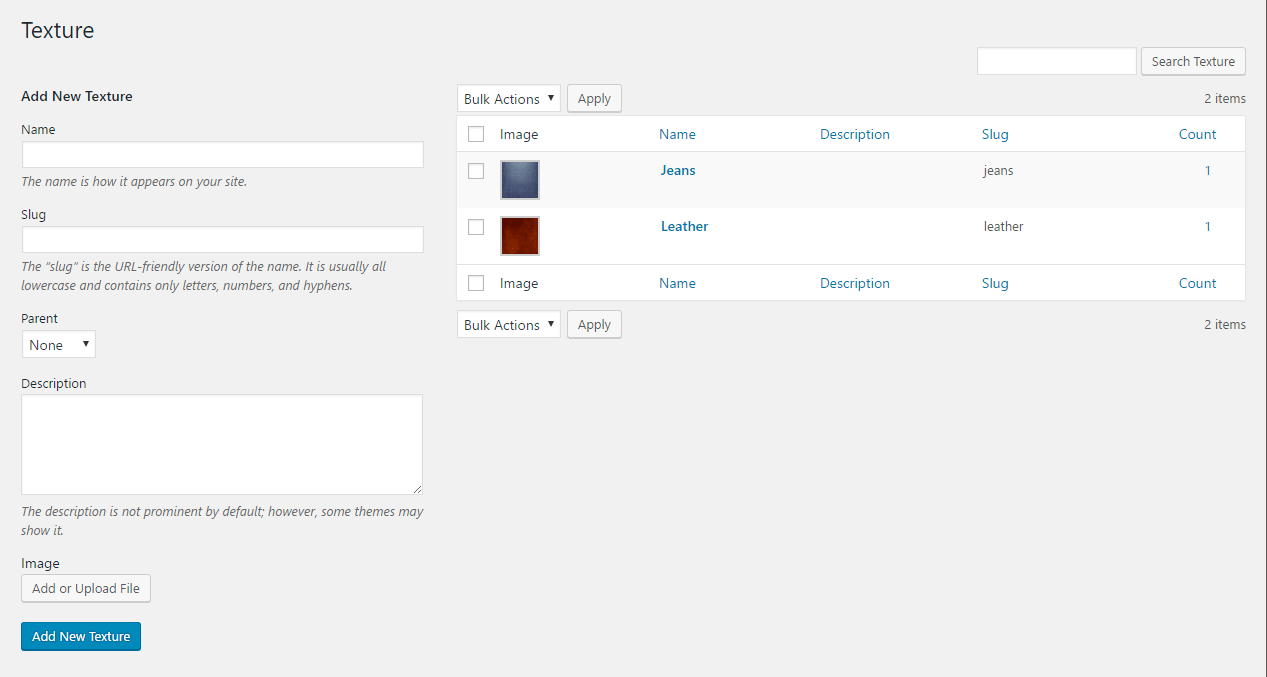1267x677 pixels.
Task: Sort by the Count column header
Action: [x=1197, y=134]
